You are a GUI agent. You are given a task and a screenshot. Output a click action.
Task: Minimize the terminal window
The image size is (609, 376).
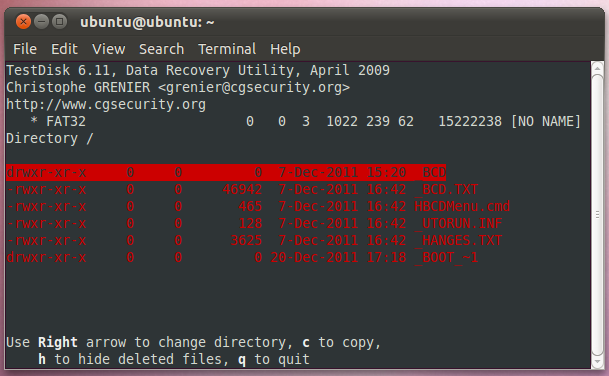(41, 21)
